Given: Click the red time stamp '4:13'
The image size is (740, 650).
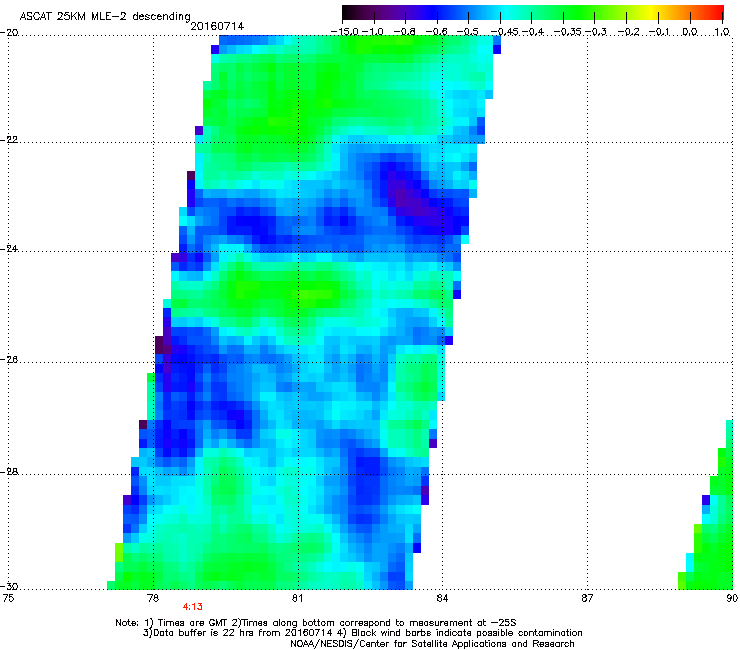Looking at the screenshot, I should click(x=193, y=607).
